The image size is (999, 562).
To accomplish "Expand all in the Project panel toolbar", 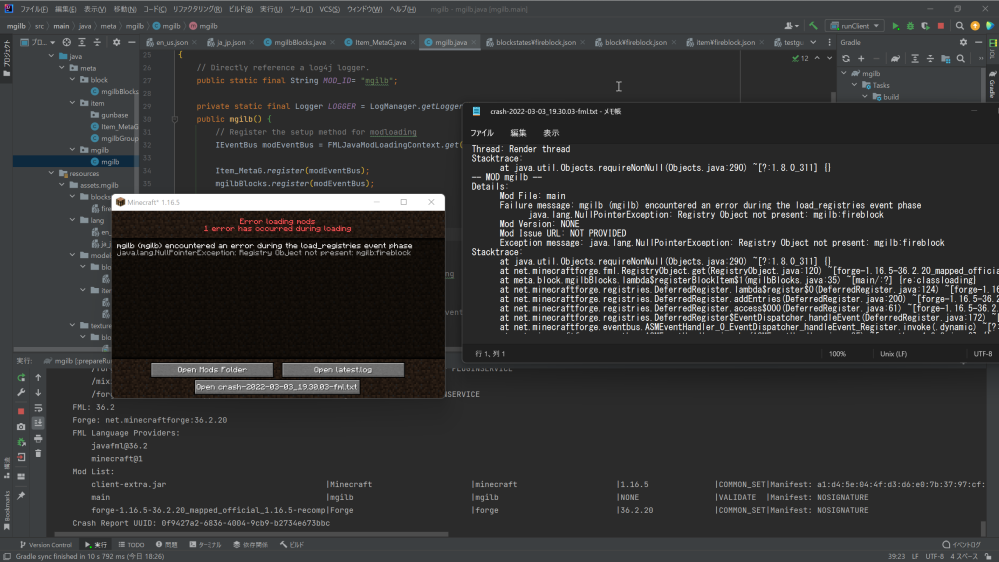I will click(82, 42).
